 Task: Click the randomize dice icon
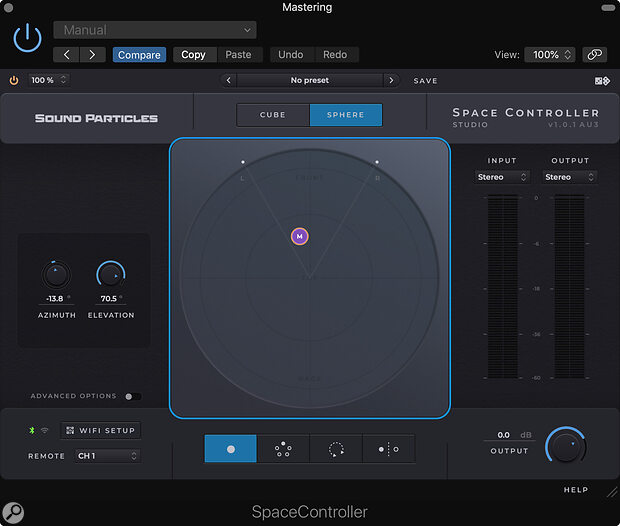tap(602, 81)
